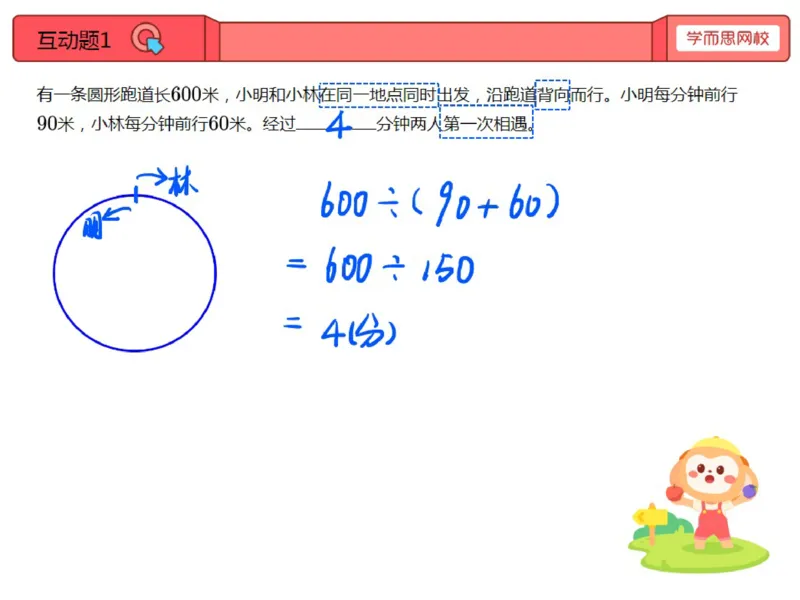Click the blue circular track diagram

135,273
